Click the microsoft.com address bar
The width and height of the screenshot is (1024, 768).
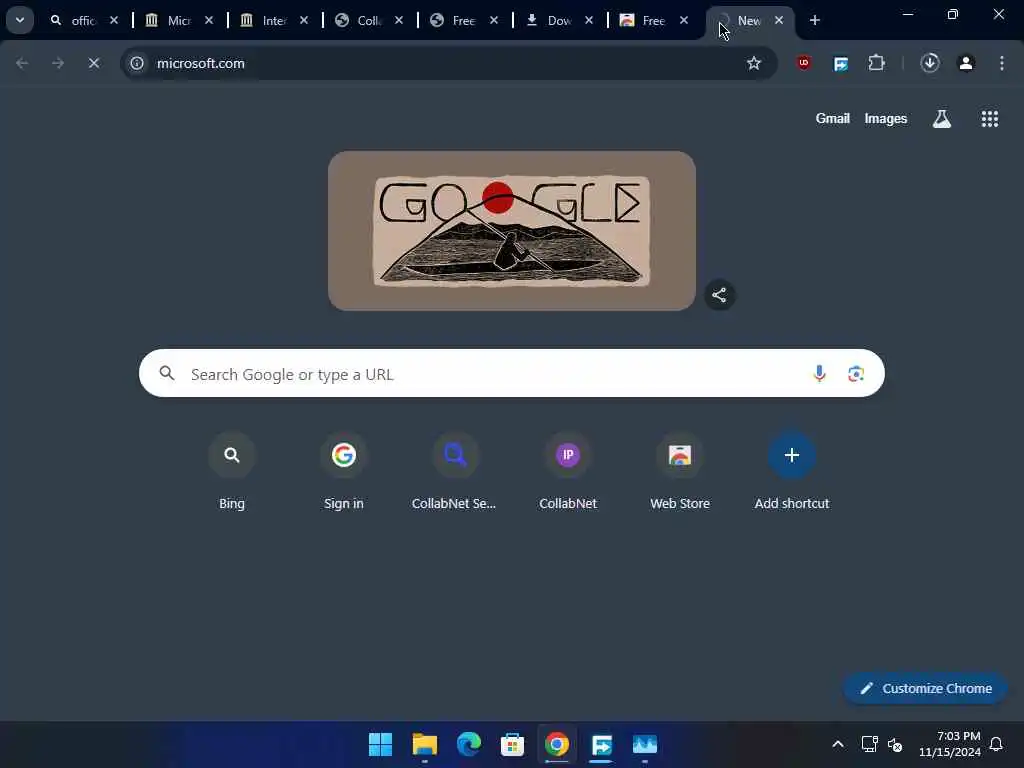coord(448,63)
